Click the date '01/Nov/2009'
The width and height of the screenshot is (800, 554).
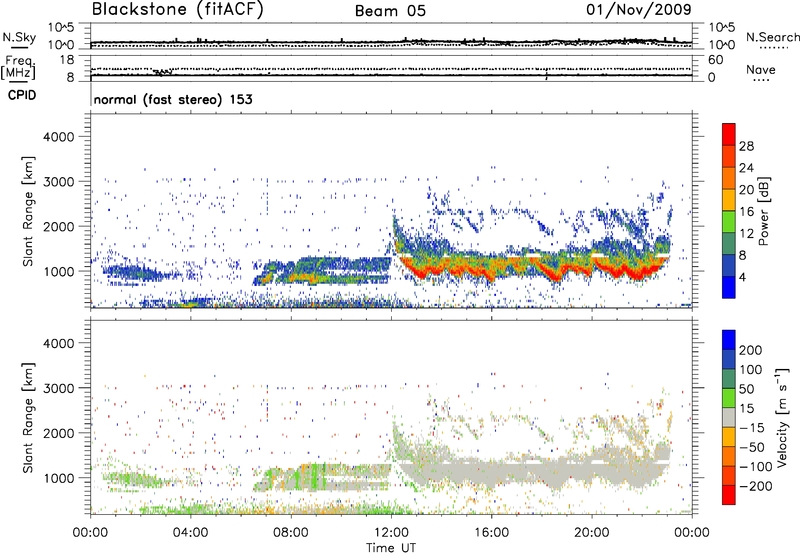click(x=639, y=9)
